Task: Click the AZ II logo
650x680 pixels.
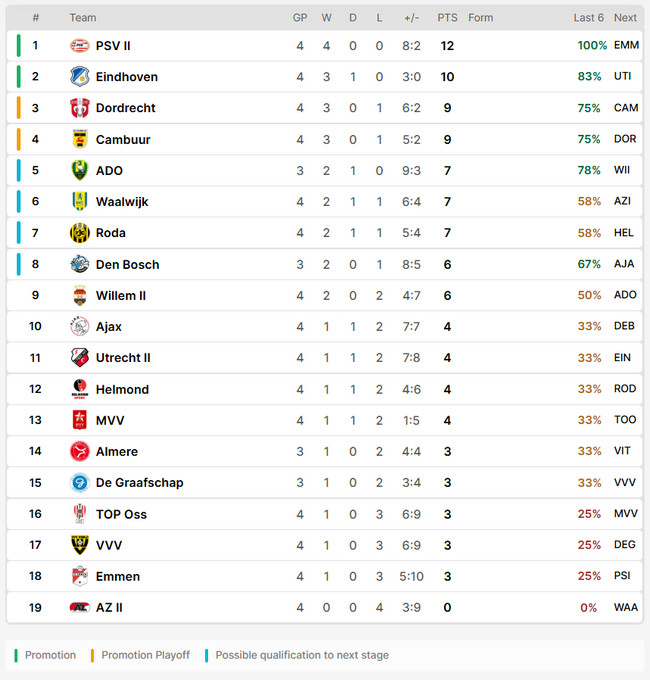Action: (80, 608)
